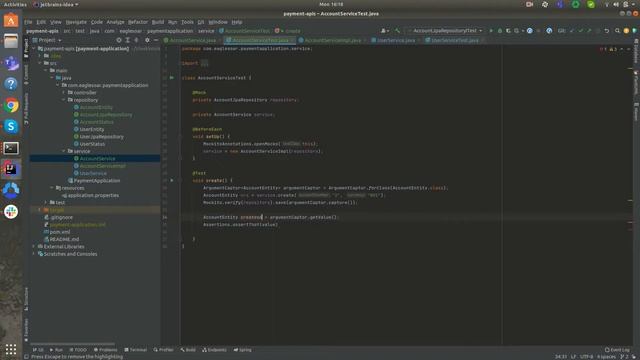Click the Git update project icon
This screenshot has width=640, height=360.
click(x=572, y=31)
